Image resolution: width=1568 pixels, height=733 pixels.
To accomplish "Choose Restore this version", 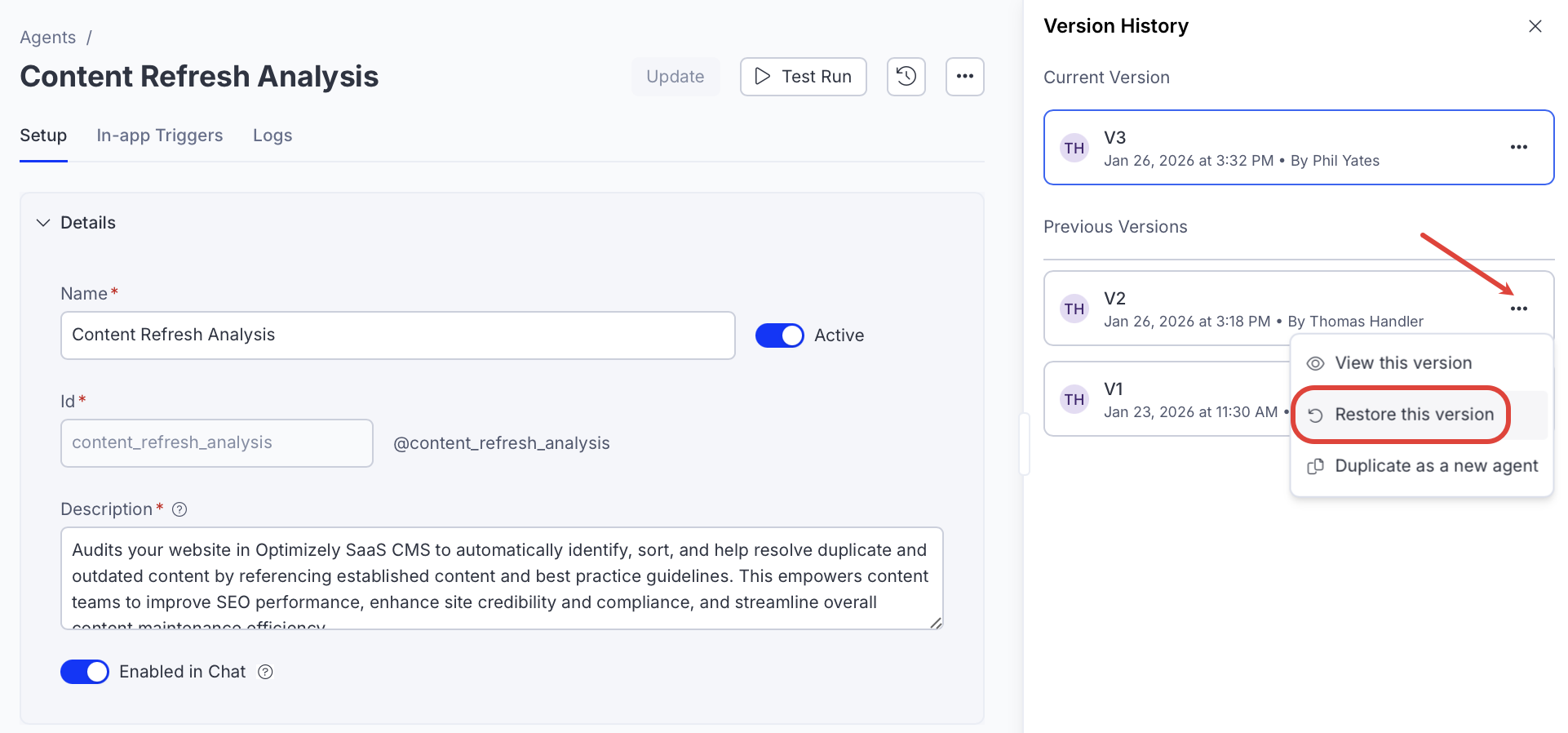I will click(1413, 415).
